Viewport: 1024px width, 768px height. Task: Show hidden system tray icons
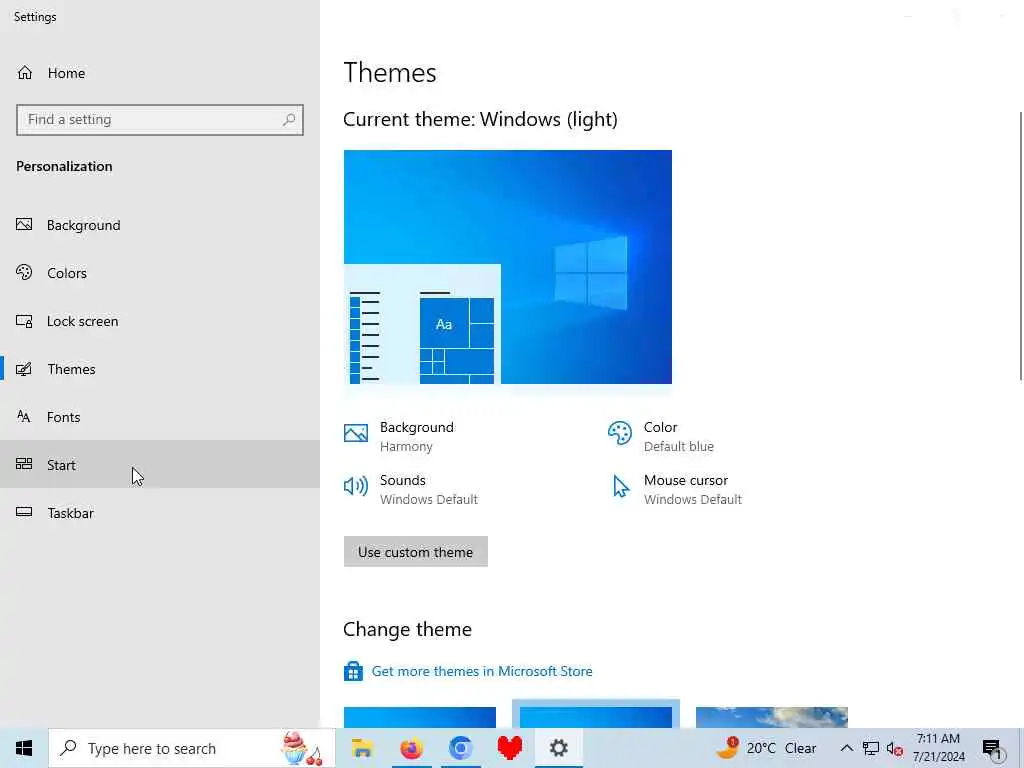pos(846,748)
